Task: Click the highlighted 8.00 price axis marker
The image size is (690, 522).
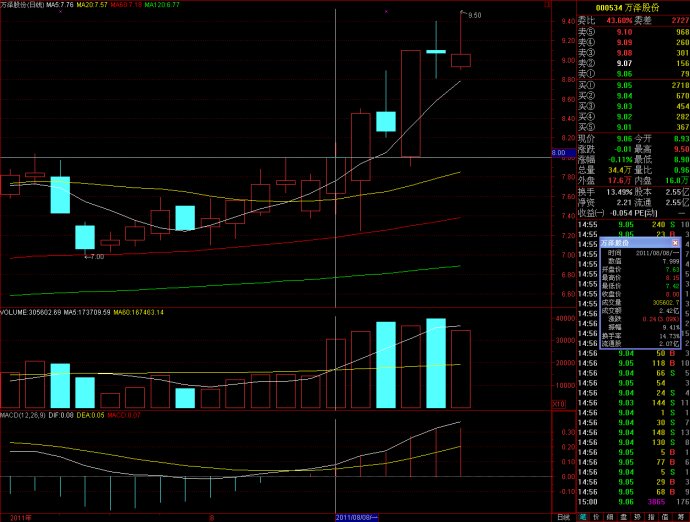Action: pos(563,153)
